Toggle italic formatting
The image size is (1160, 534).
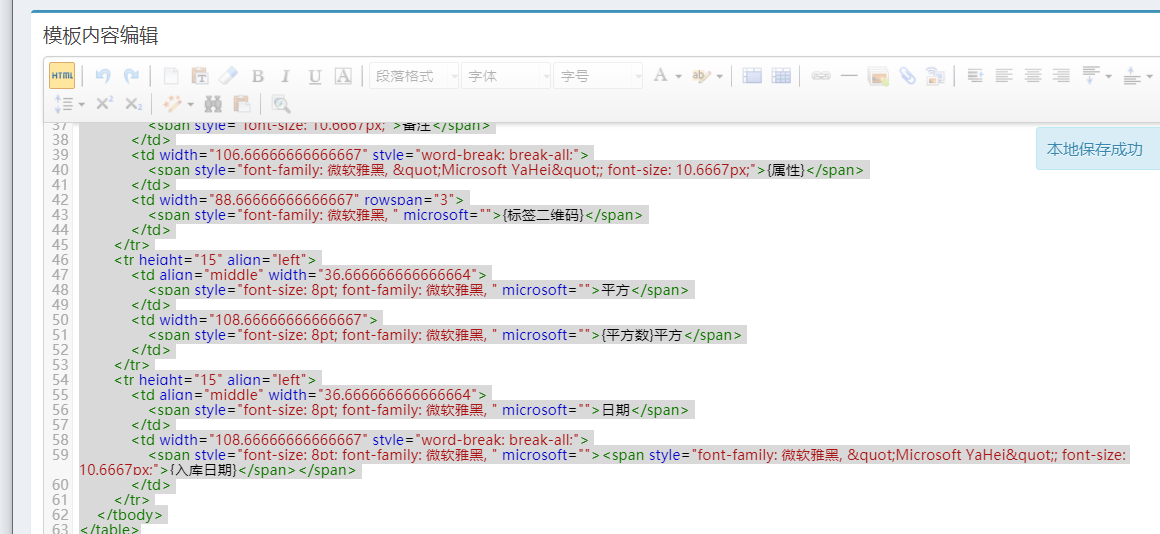(x=285, y=76)
